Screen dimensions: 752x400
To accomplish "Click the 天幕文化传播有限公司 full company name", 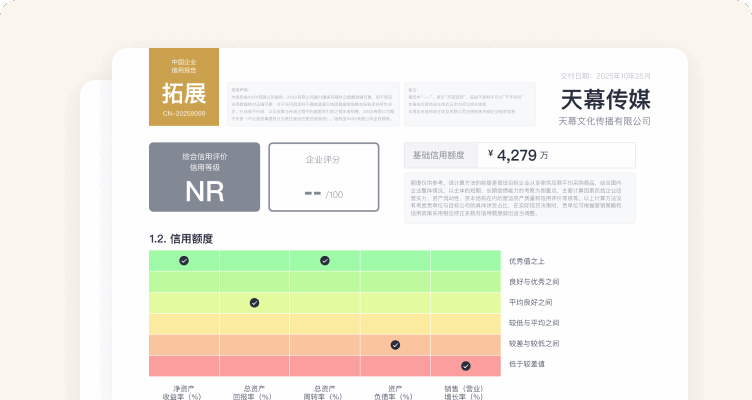I will [x=604, y=121].
